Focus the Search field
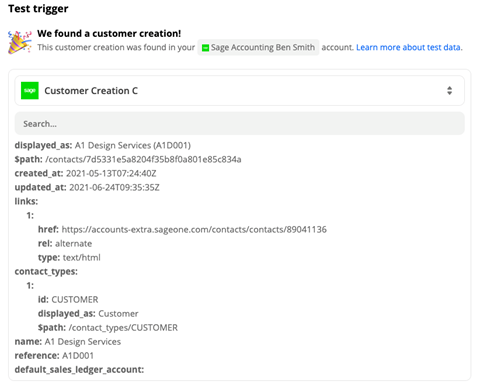This screenshot has height=385, width=480. pos(239,124)
